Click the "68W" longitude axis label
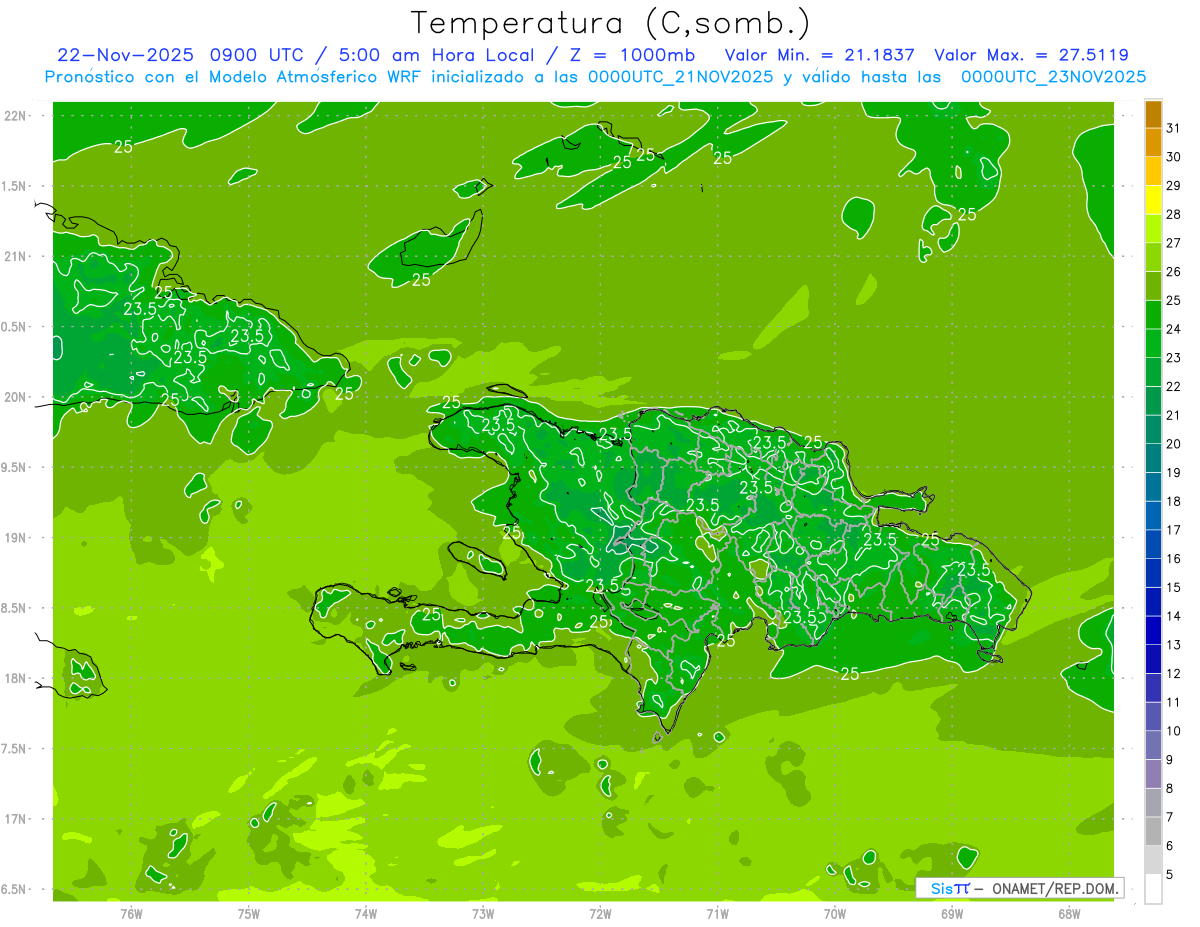Viewport: 1200px width, 927px height. pyautogui.click(x=1069, y=913)
